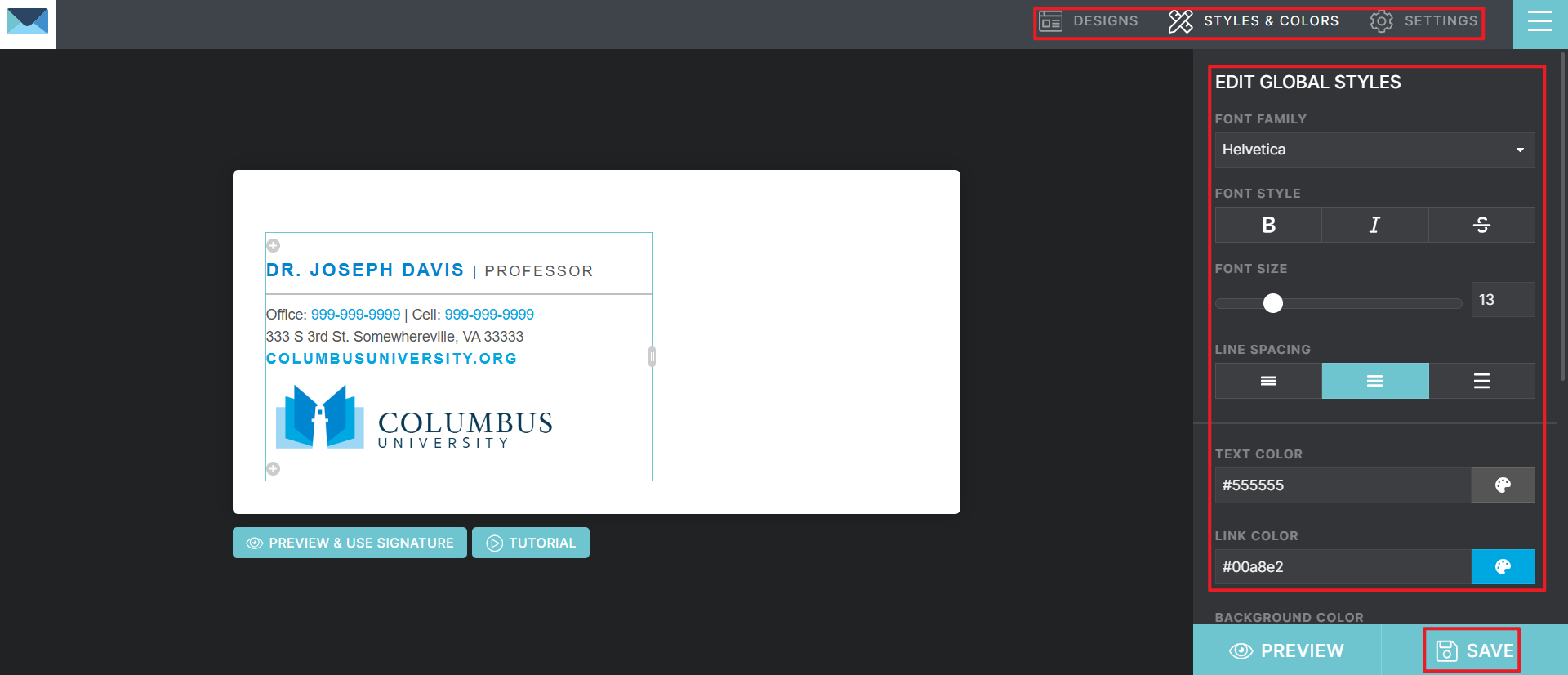Click the Cell phone number link
Screen dimensions: 1568x675
pyautogui.click(x=489, y=315)
